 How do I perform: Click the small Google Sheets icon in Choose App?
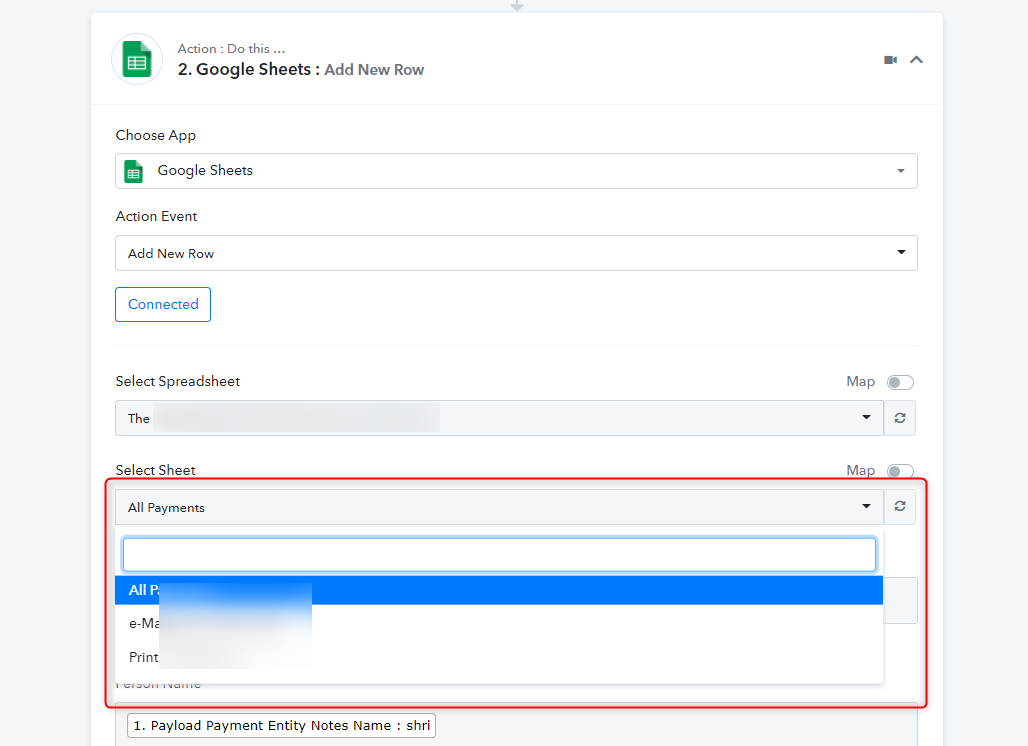(134, 171)
